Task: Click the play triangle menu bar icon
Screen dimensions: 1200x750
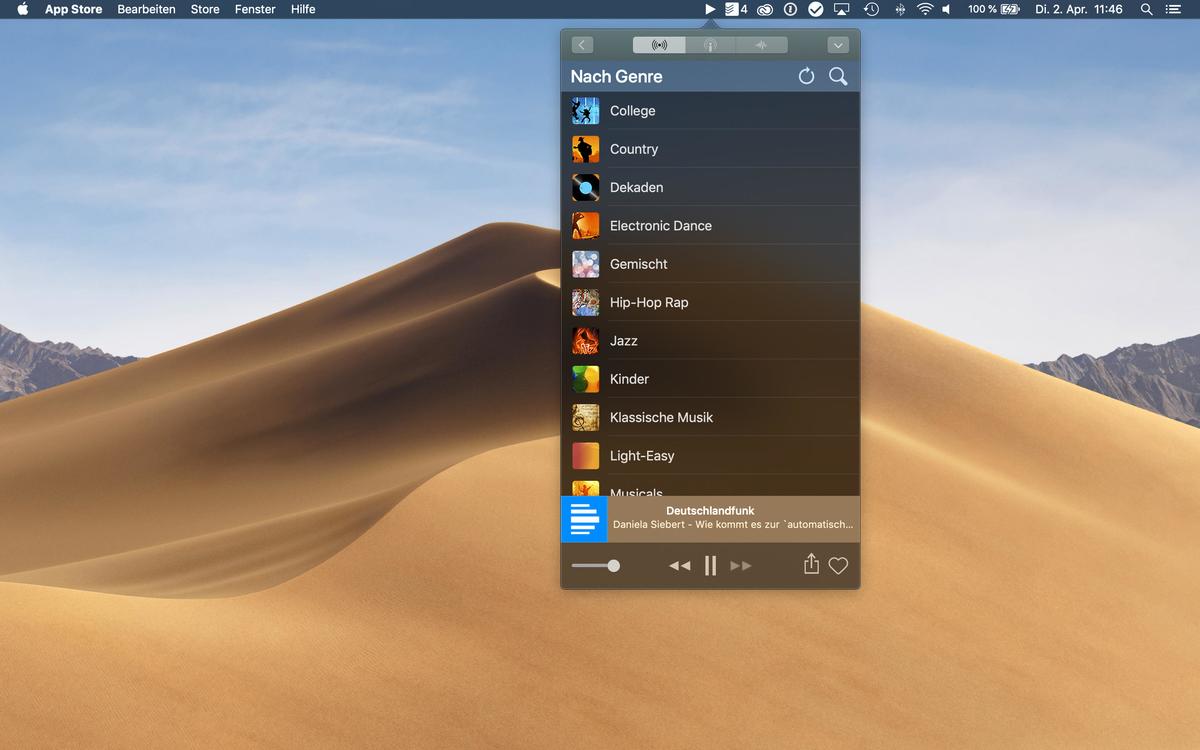Action: point(710,9)
